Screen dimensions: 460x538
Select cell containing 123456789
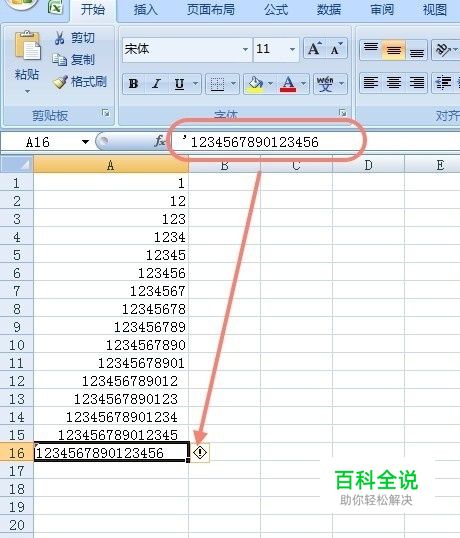point(111,327)
